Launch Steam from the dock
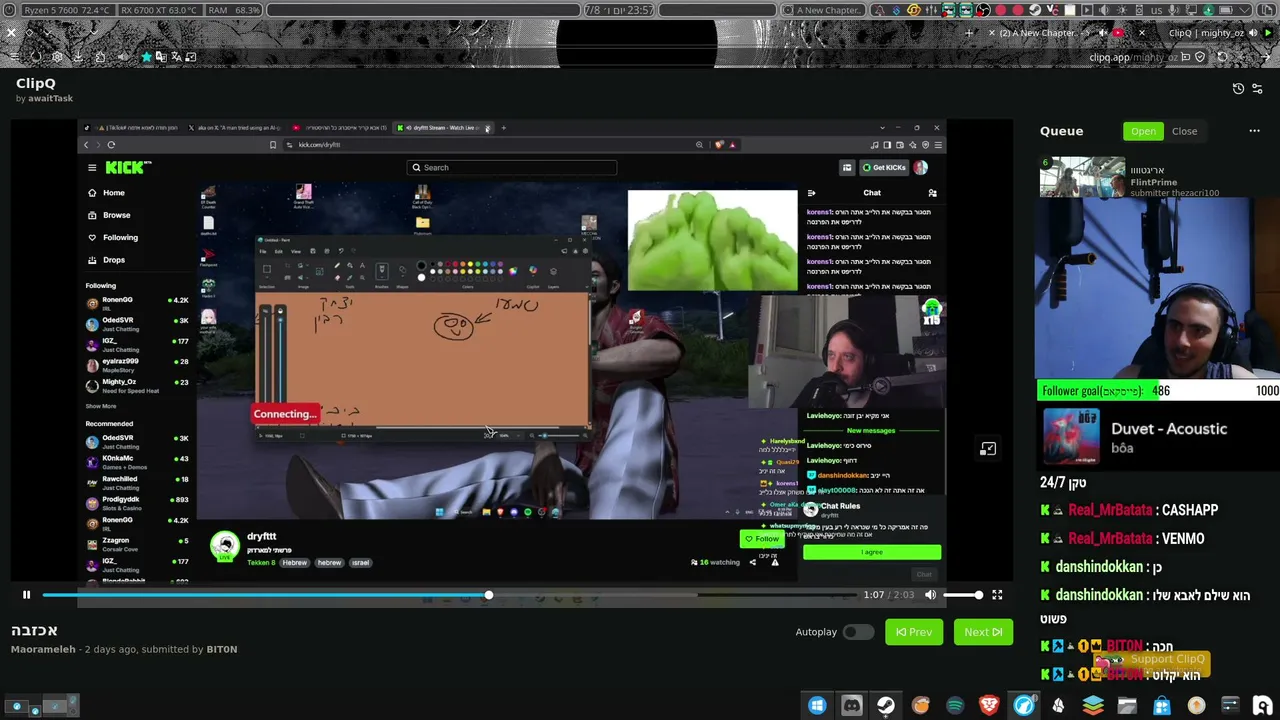 click(886, 706)
